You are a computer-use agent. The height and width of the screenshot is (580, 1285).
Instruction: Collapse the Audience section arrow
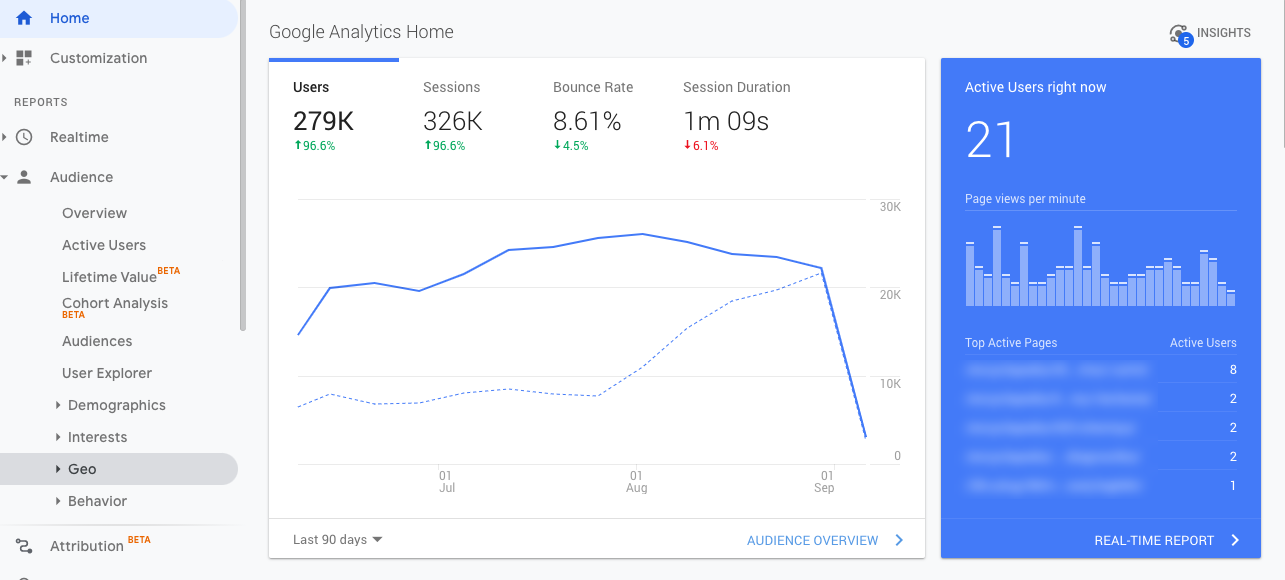4,177
